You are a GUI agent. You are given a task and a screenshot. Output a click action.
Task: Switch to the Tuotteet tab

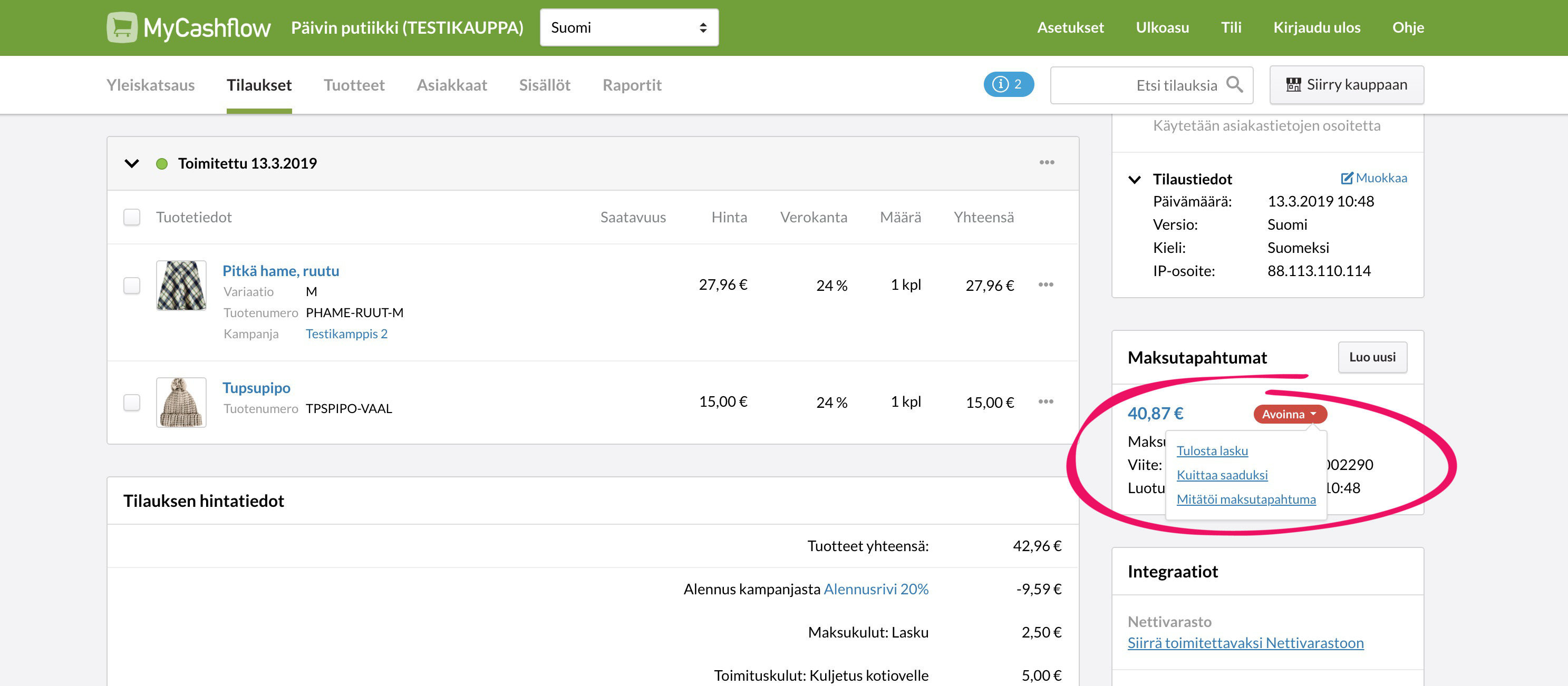tap(354, 85)
